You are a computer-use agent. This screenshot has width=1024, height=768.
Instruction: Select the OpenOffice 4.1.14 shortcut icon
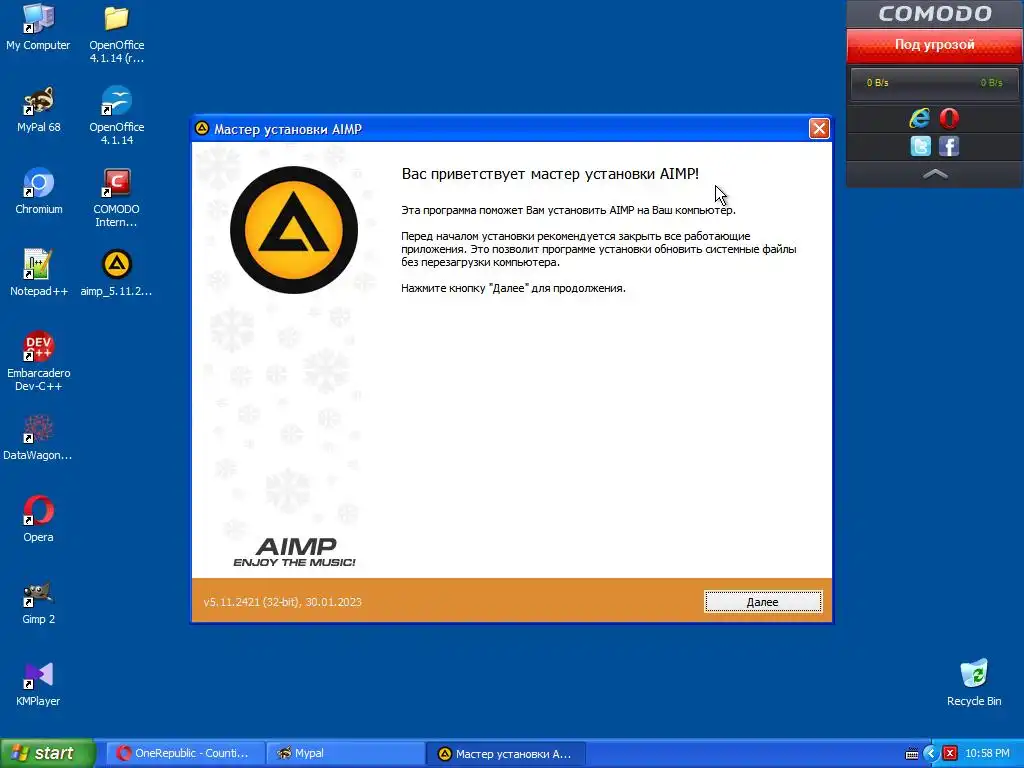tap(116, 116)
